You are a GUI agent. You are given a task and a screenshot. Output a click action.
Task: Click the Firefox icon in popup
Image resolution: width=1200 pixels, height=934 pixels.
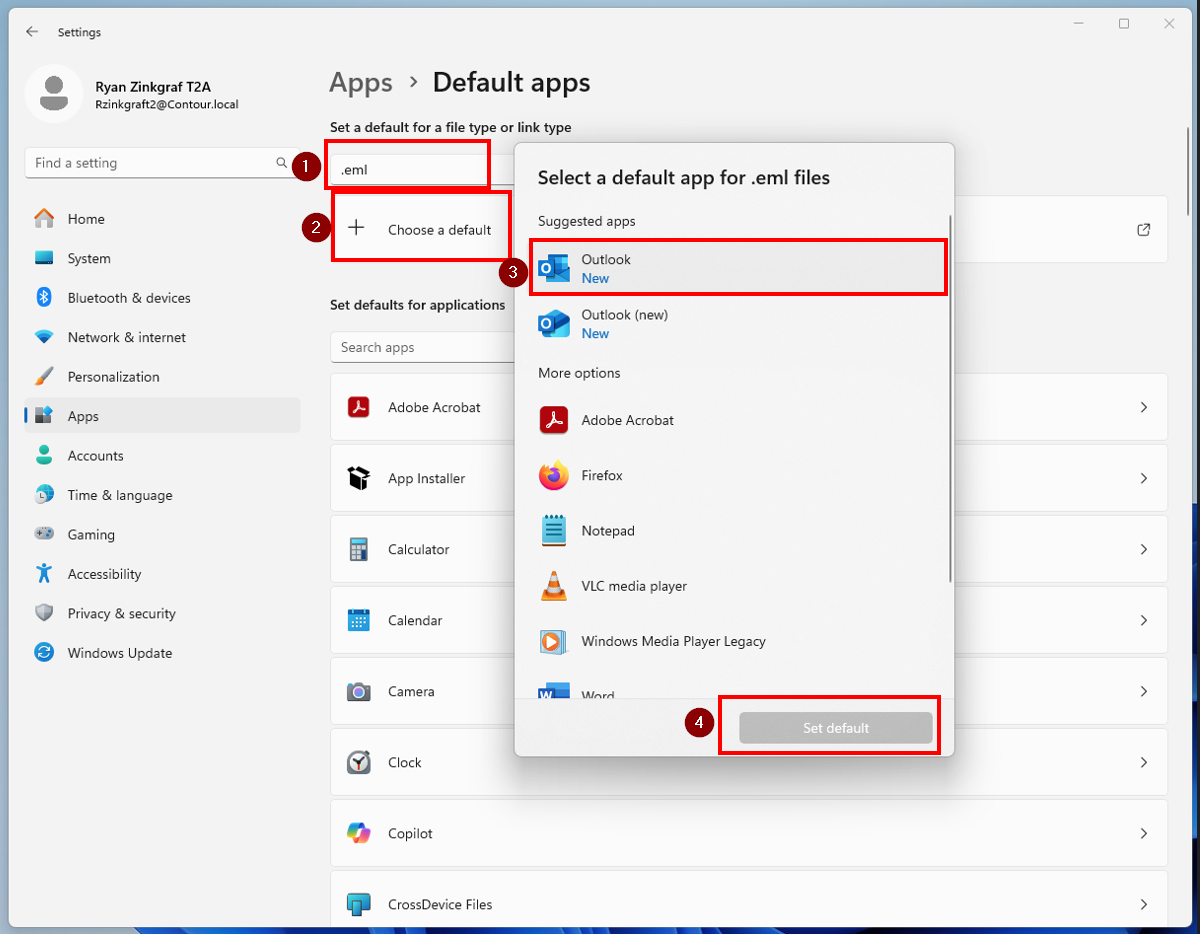(x=554, y=476)
